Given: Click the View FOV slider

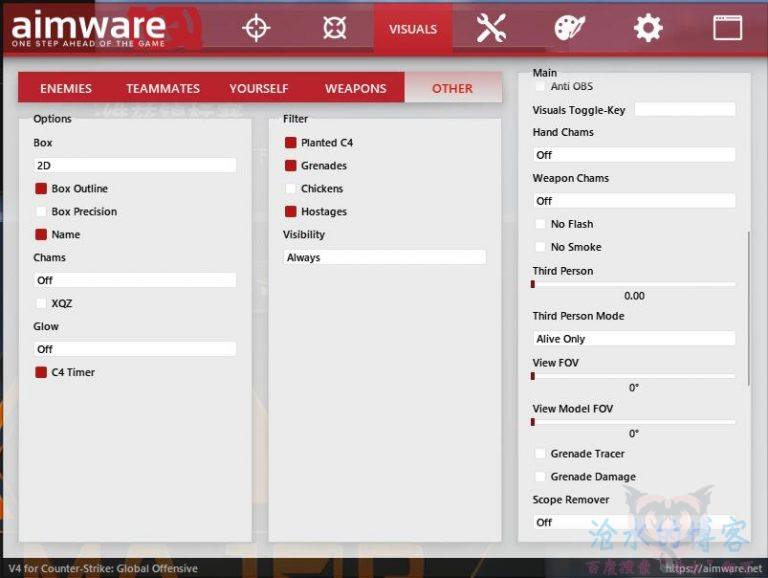Looking at the screenshot, I should pyautogui.click(x=633, y=377).
